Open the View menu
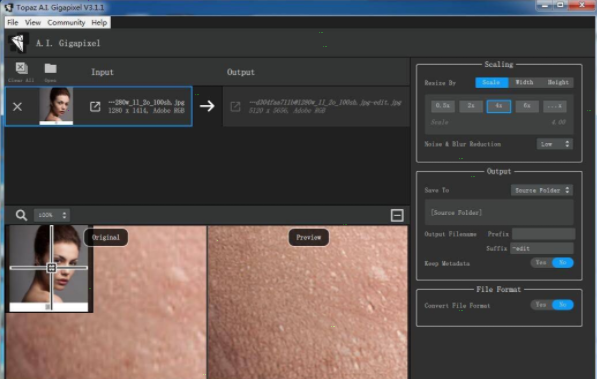The width and height of the screenshot is (597, 379). (33, 22)
